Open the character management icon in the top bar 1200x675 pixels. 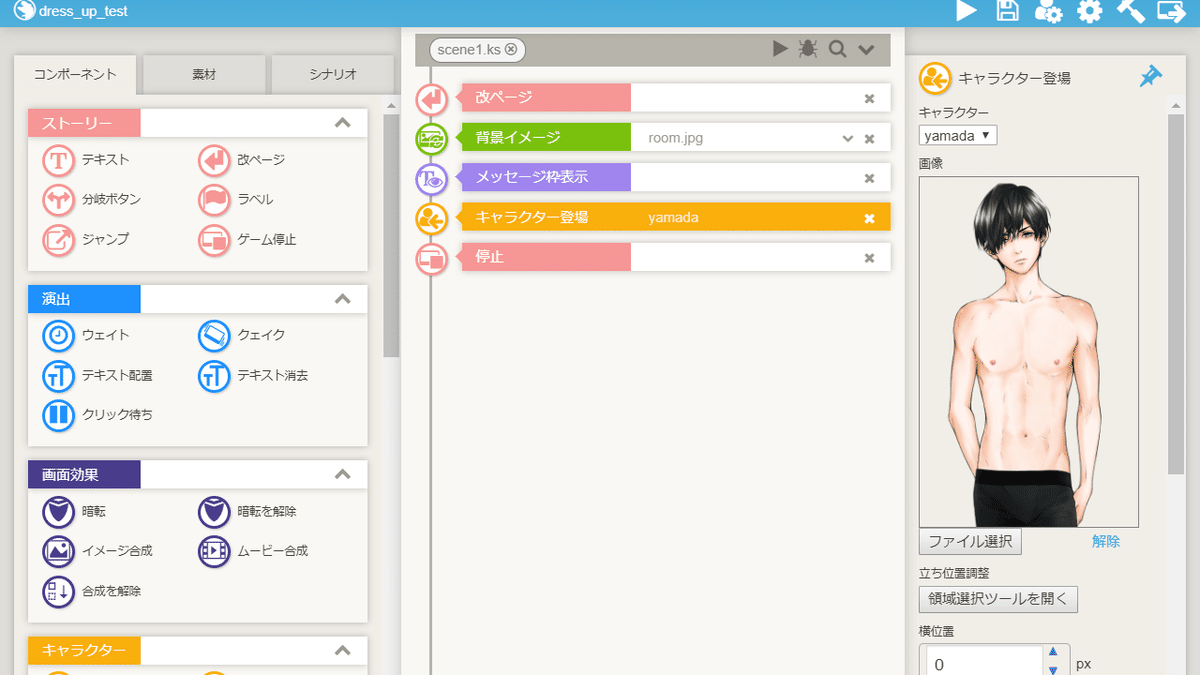click(1048, 12)
